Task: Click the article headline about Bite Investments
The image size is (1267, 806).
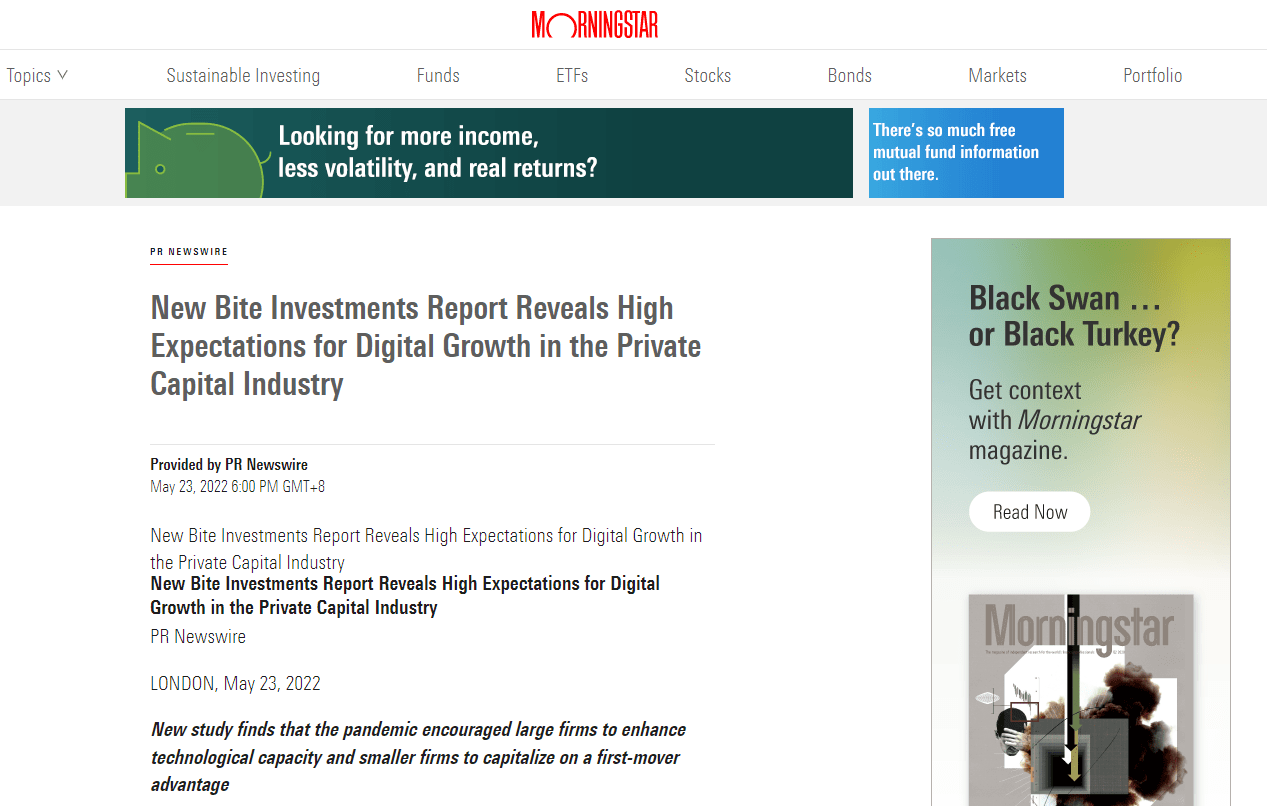Action: (426, 346)
